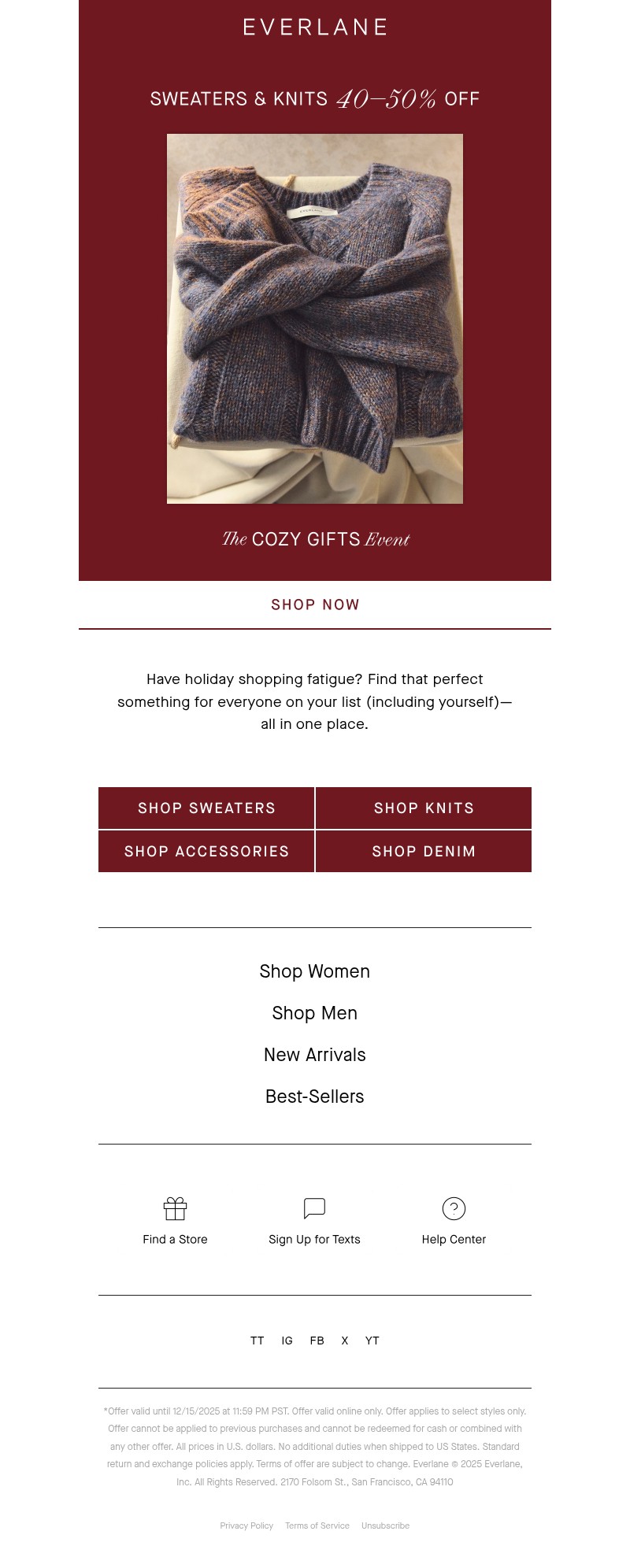The image size is (630, 1568).
Task: Click the speech bubble texts icon
Action: (x=314, y=1208)
